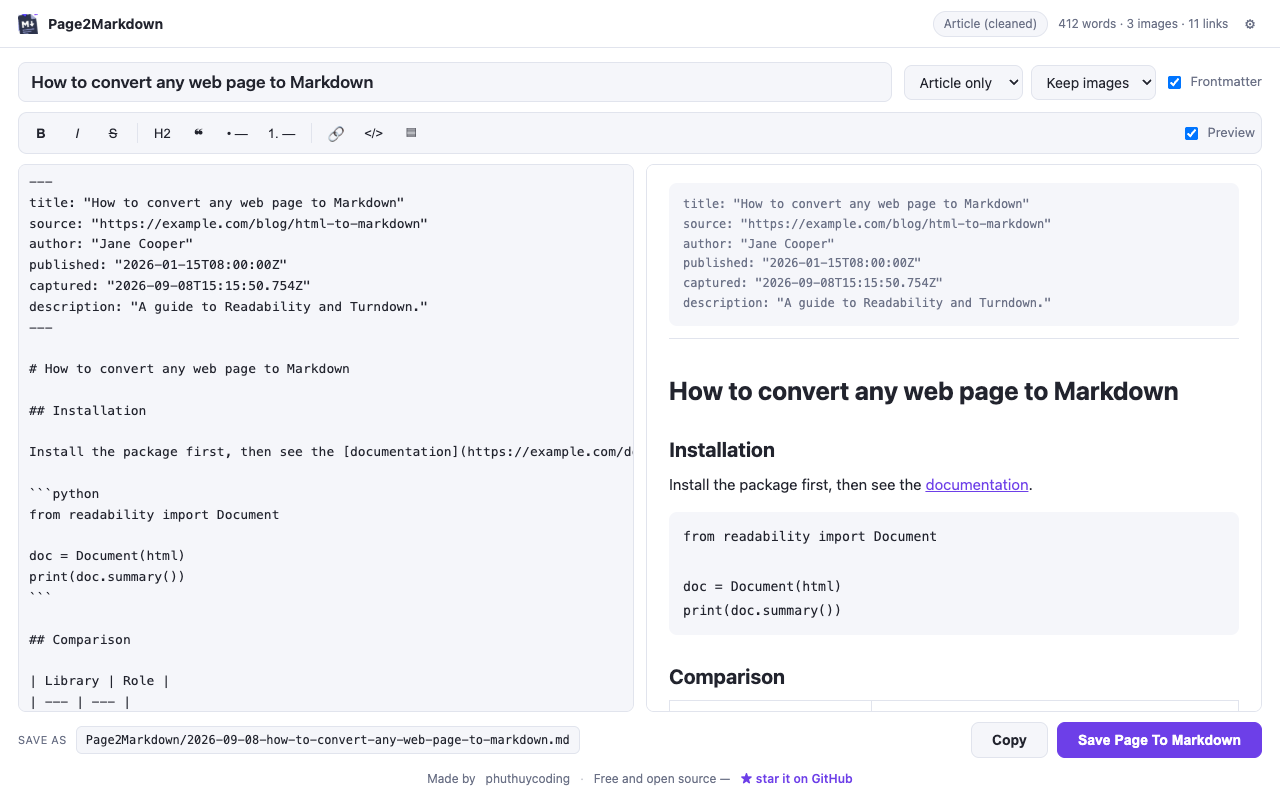
Task: Click the word count stats text
Action: click(x=1143, y=24)
